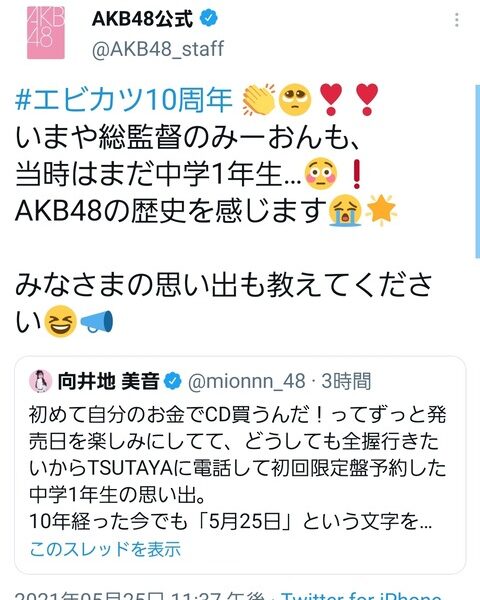Open the @AKB48_staff handle
The height and width of the screenshot is (600, 480).
click(158, 49)
